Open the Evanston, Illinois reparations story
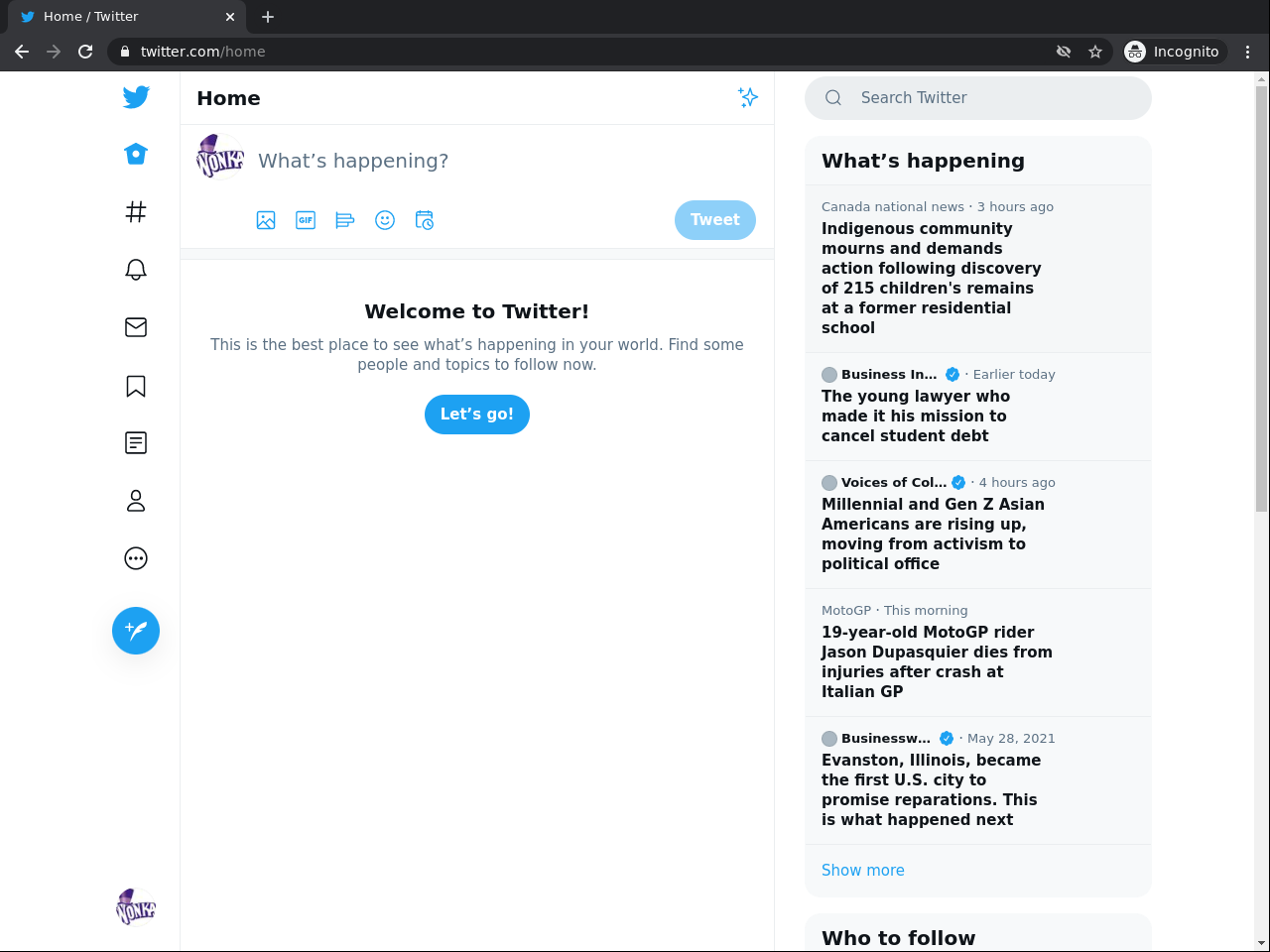Image resolution: width=1270 pixels, height=952 pixels. click(978, 780)
